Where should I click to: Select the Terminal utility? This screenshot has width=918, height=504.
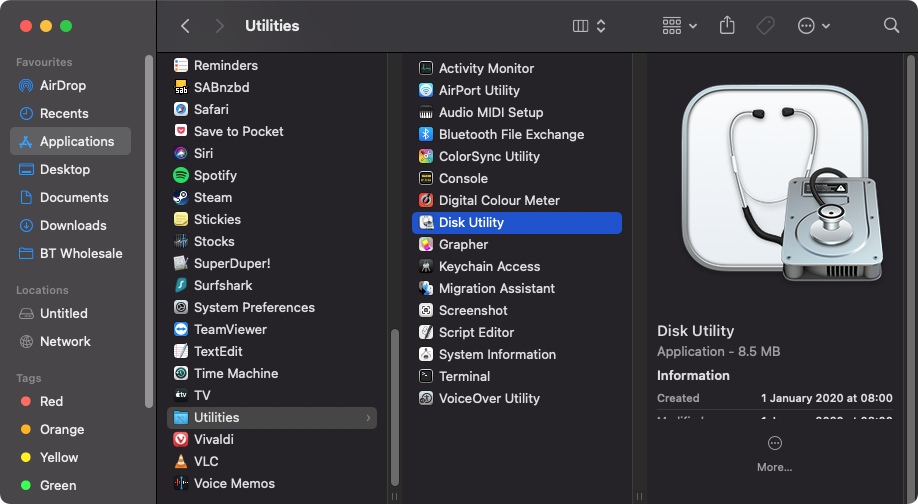[517, 376]
